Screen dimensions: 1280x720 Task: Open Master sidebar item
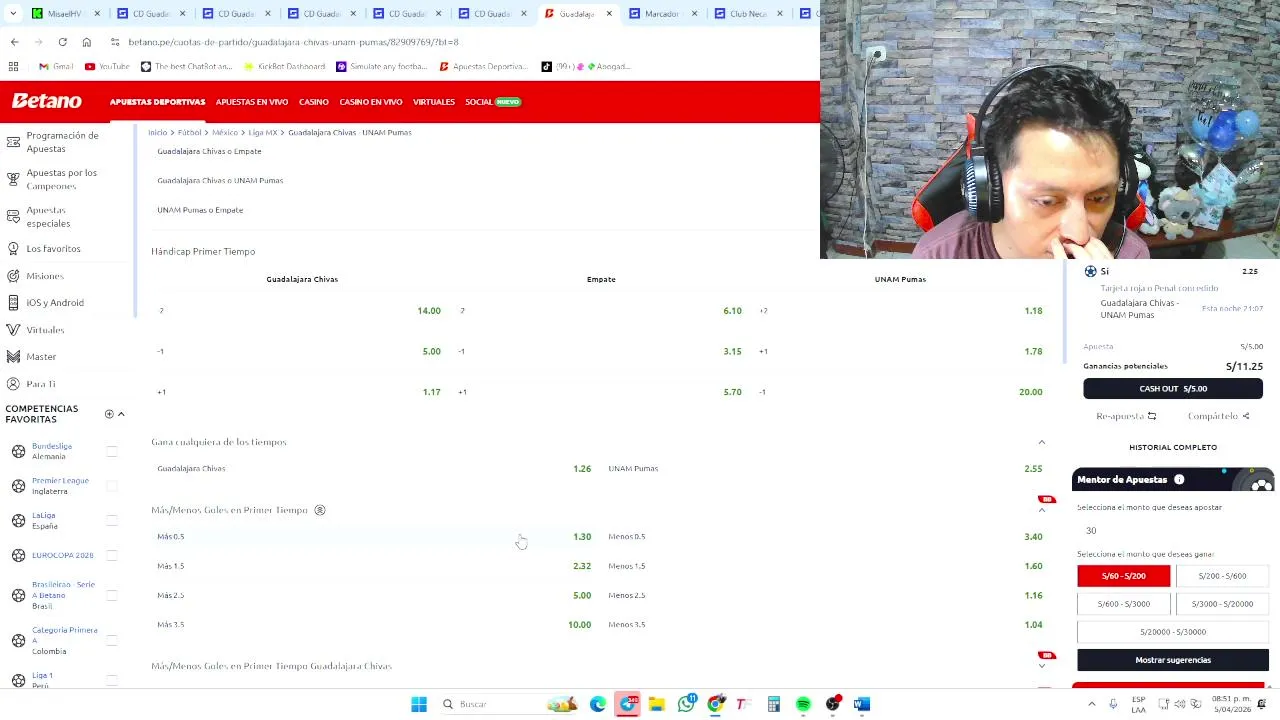[x=41, y=357]
